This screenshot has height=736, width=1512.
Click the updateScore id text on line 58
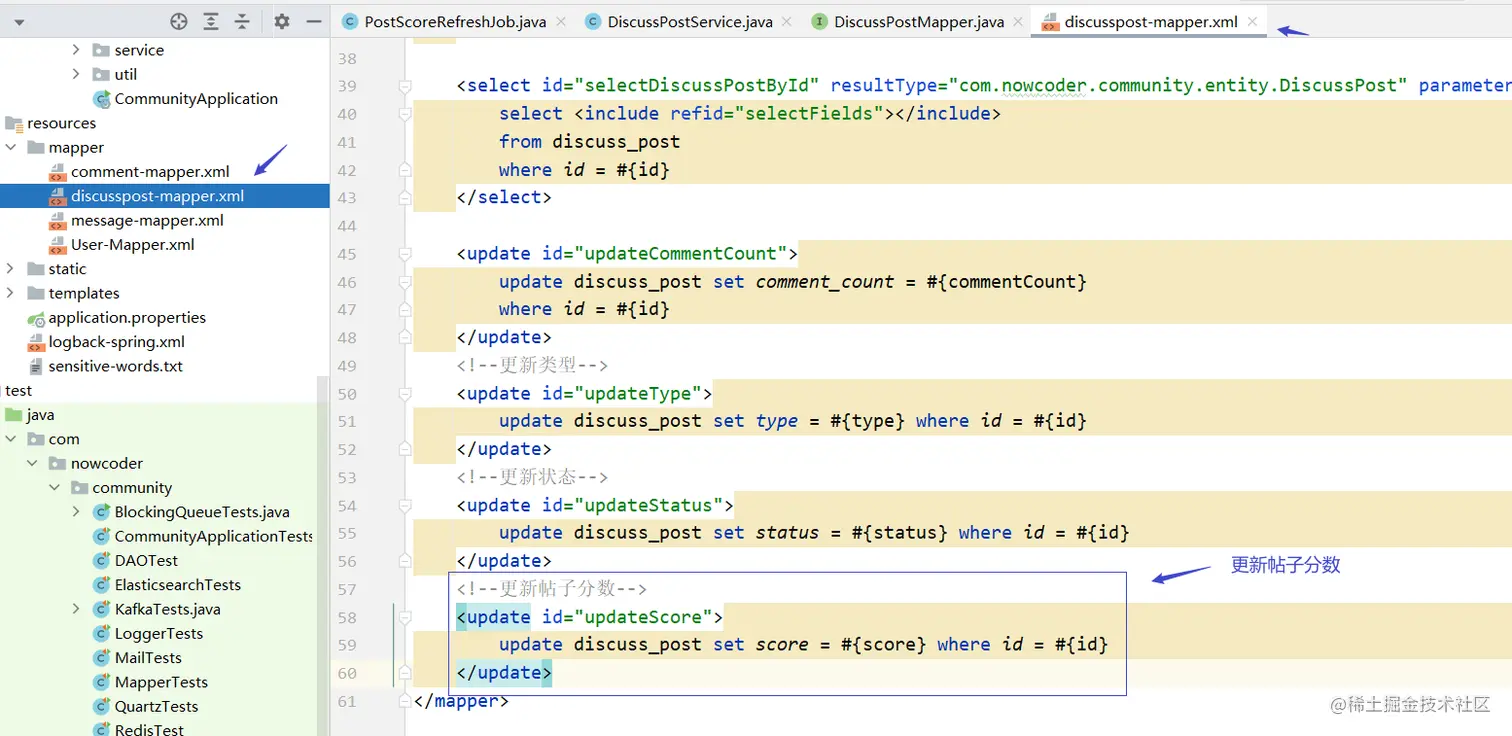pos(644,618)
